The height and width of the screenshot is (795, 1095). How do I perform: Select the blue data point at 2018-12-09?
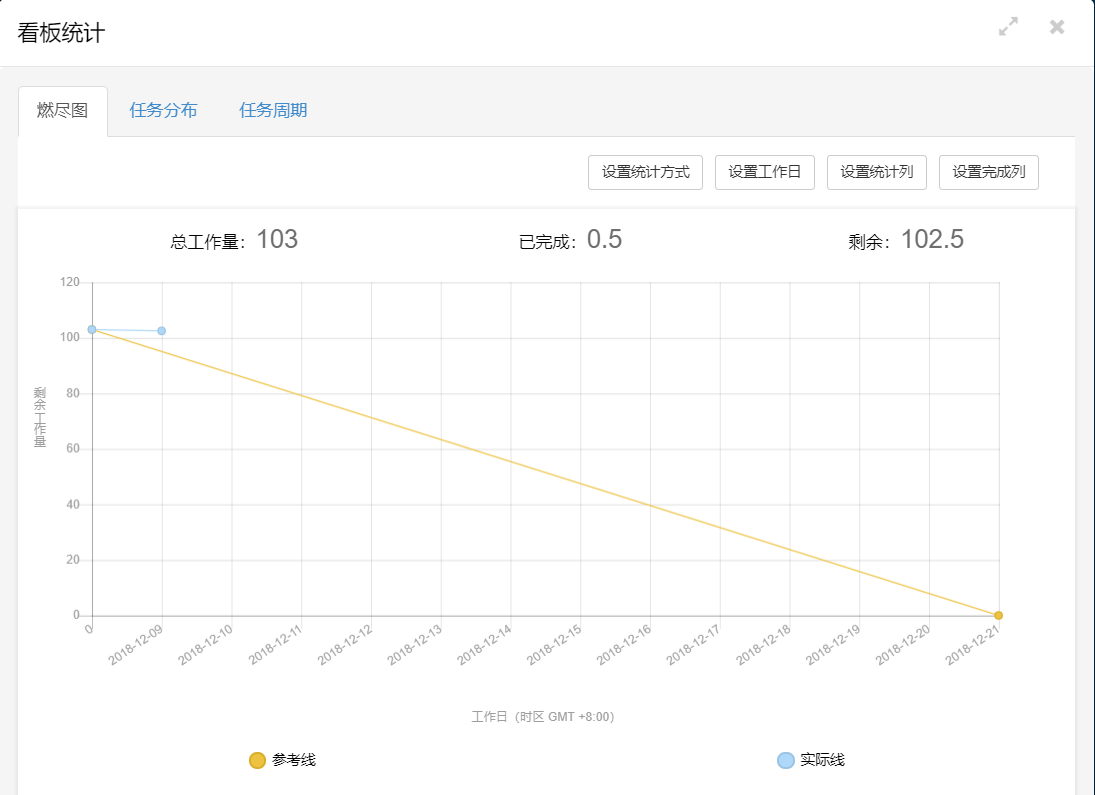[161, 330]
